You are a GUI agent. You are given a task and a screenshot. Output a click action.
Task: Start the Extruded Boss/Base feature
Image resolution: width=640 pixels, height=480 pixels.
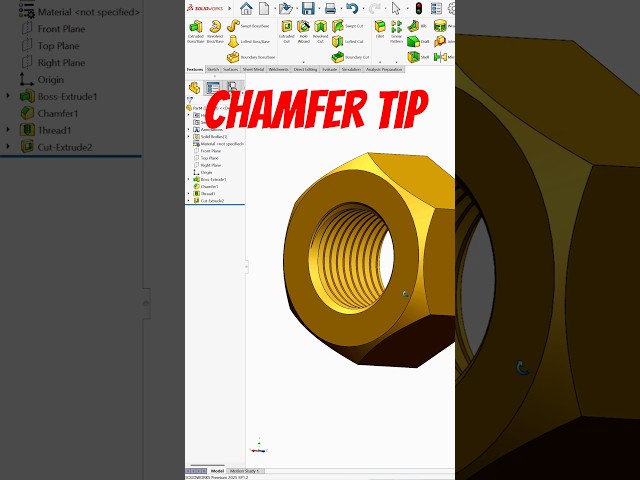pyautogui.click(x=196, y=32)
